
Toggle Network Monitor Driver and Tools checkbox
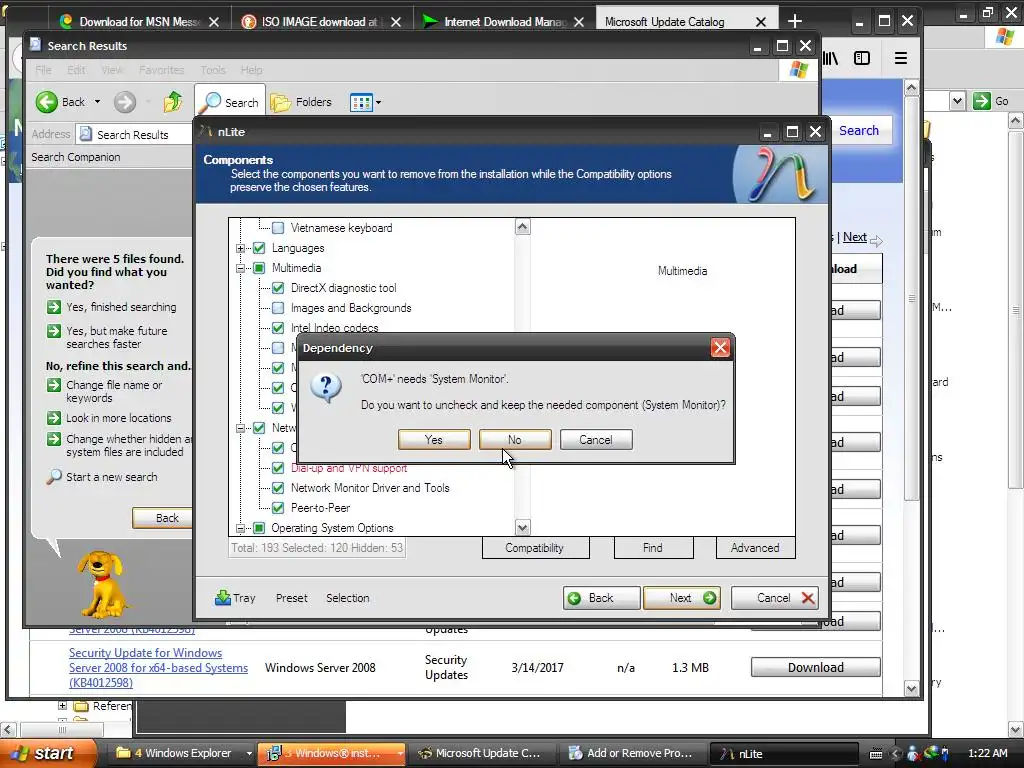278,488
